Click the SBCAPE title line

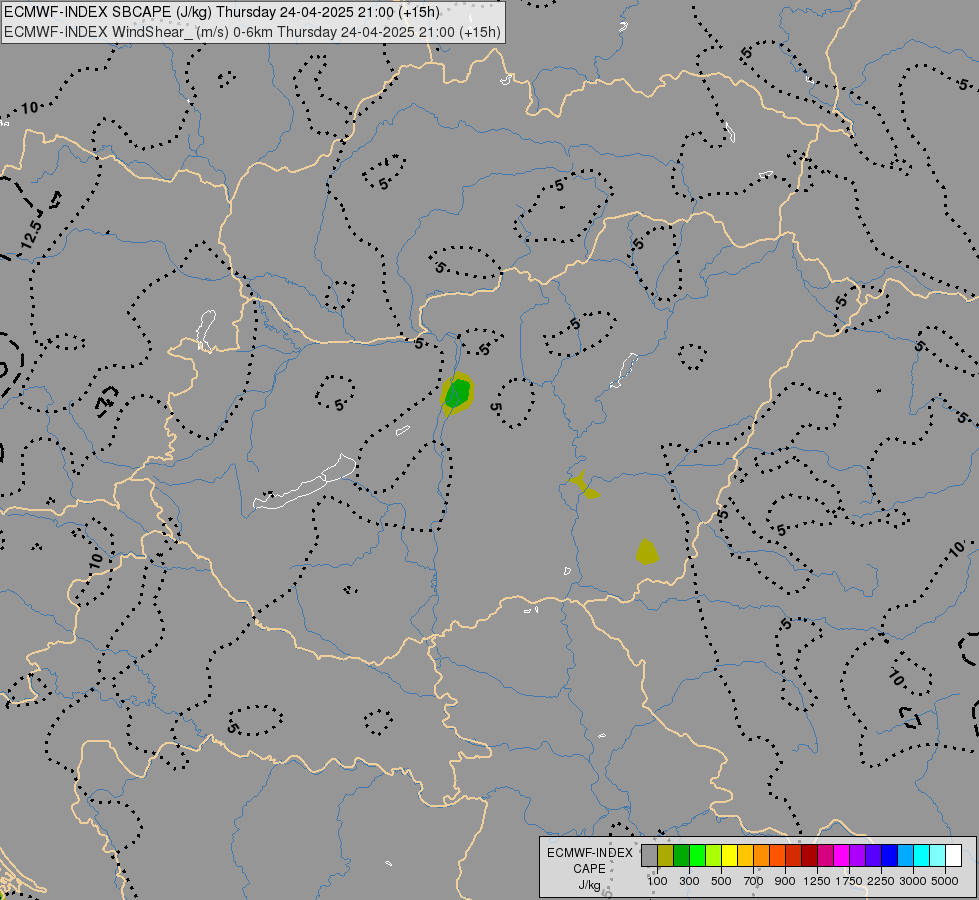[x=222, y=12]
